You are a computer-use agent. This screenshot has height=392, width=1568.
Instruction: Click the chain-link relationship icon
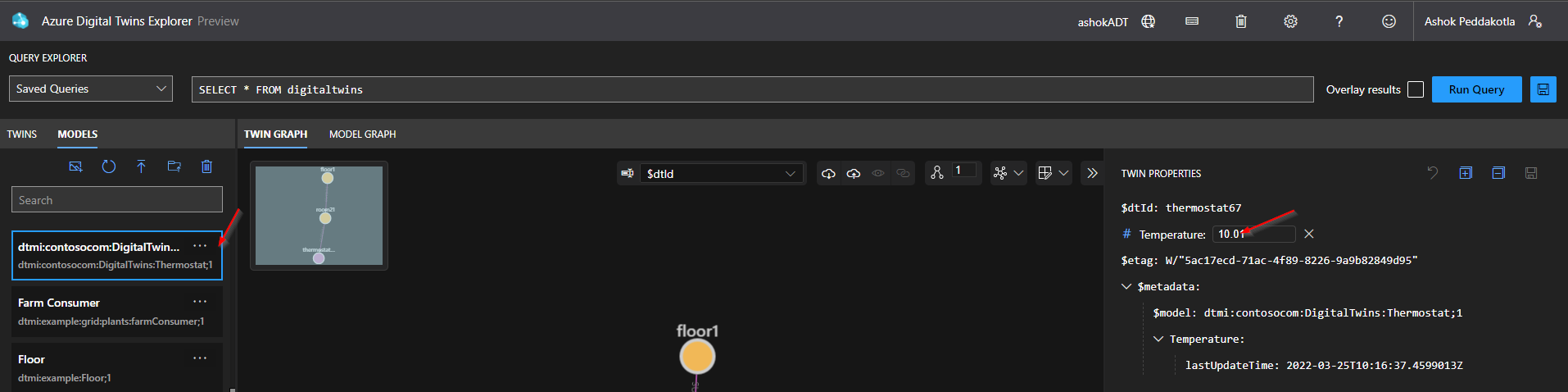pyautogui.click(x=903, y=173)
